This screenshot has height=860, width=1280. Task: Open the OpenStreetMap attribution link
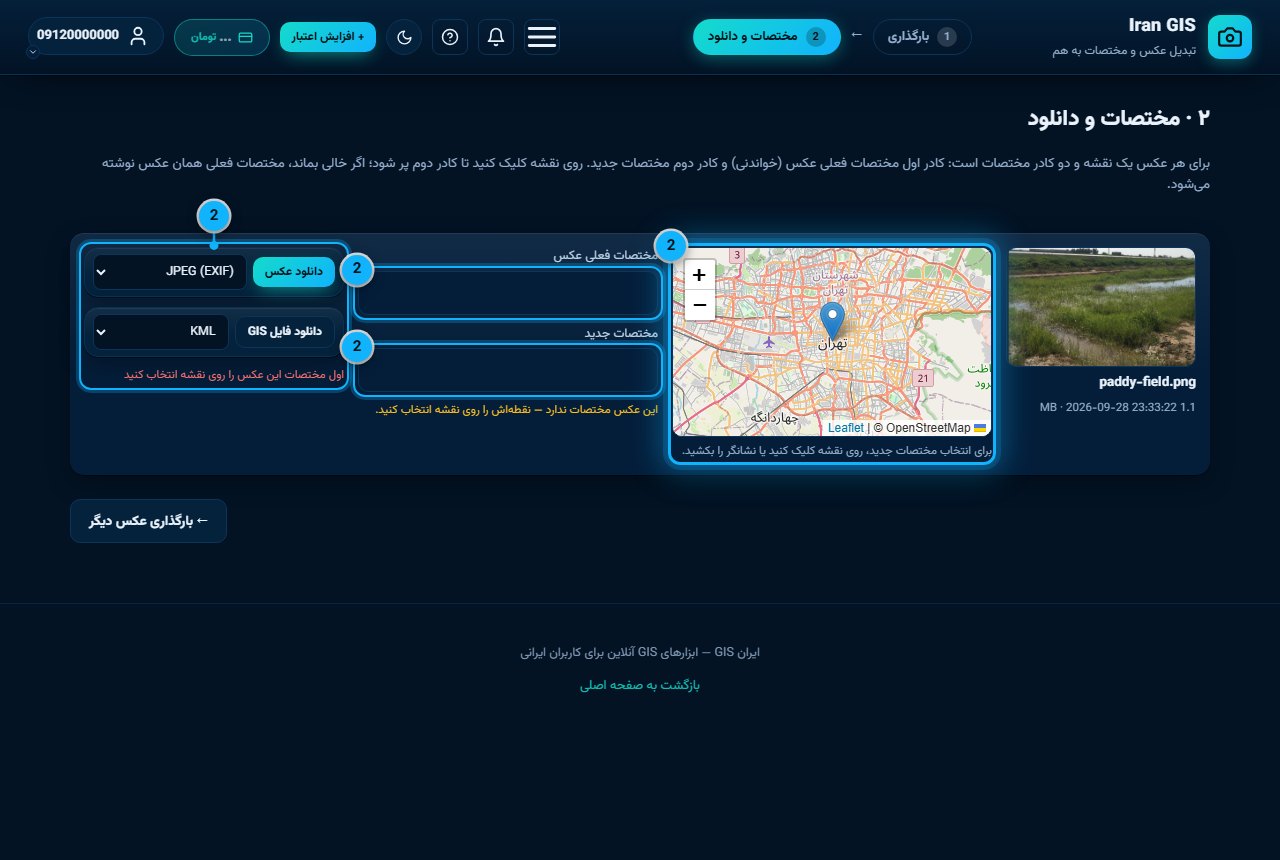(x=928, y=428)
